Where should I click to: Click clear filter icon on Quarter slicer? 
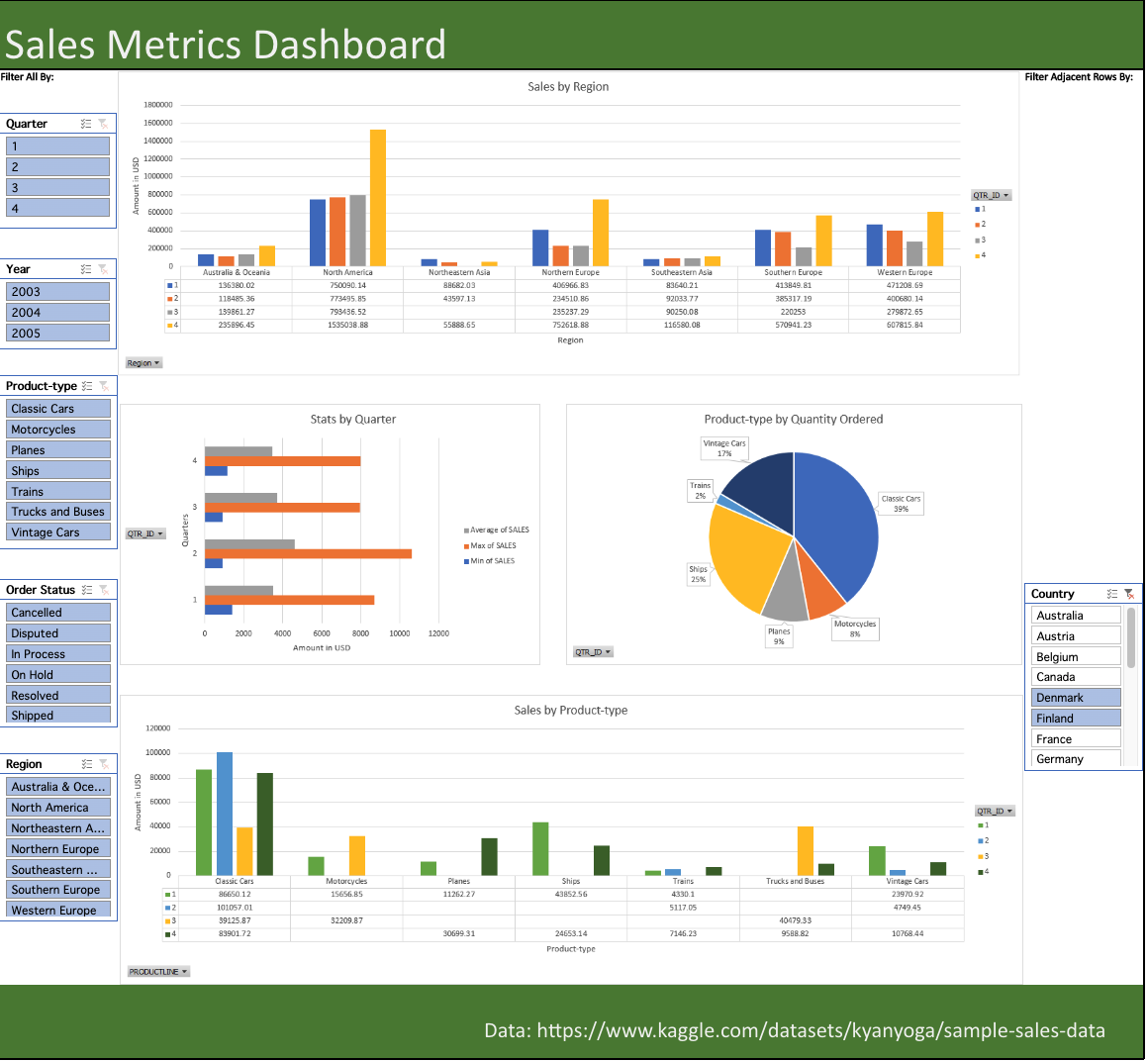click(x=103, y=124)
